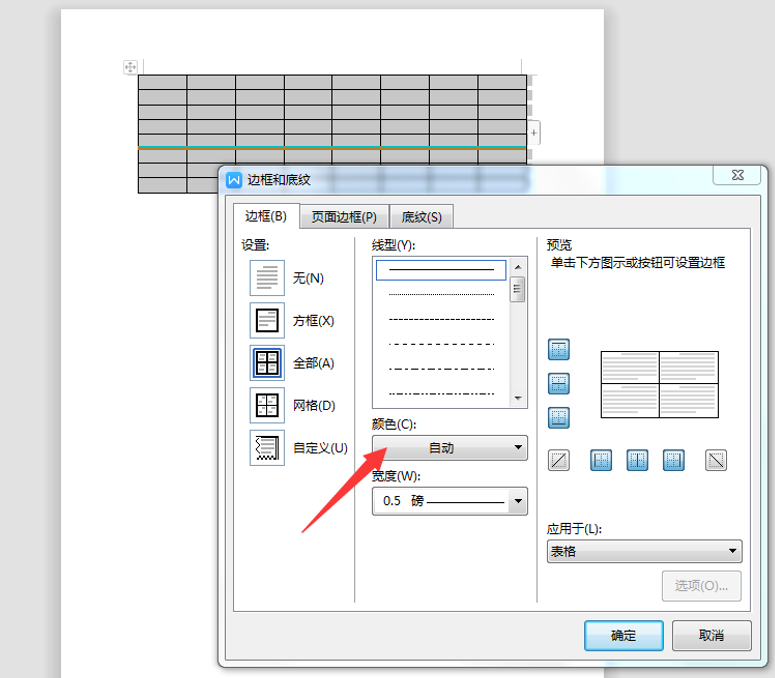Click line style list scroll up arrow
Image resolution: width=775 pixels, height=678 pixels.
(518, 267)
